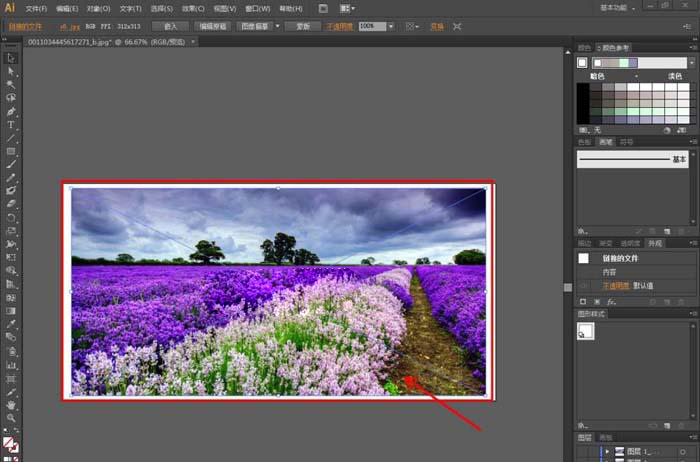Select the Zoom magnifier tool

click(11, 418)
